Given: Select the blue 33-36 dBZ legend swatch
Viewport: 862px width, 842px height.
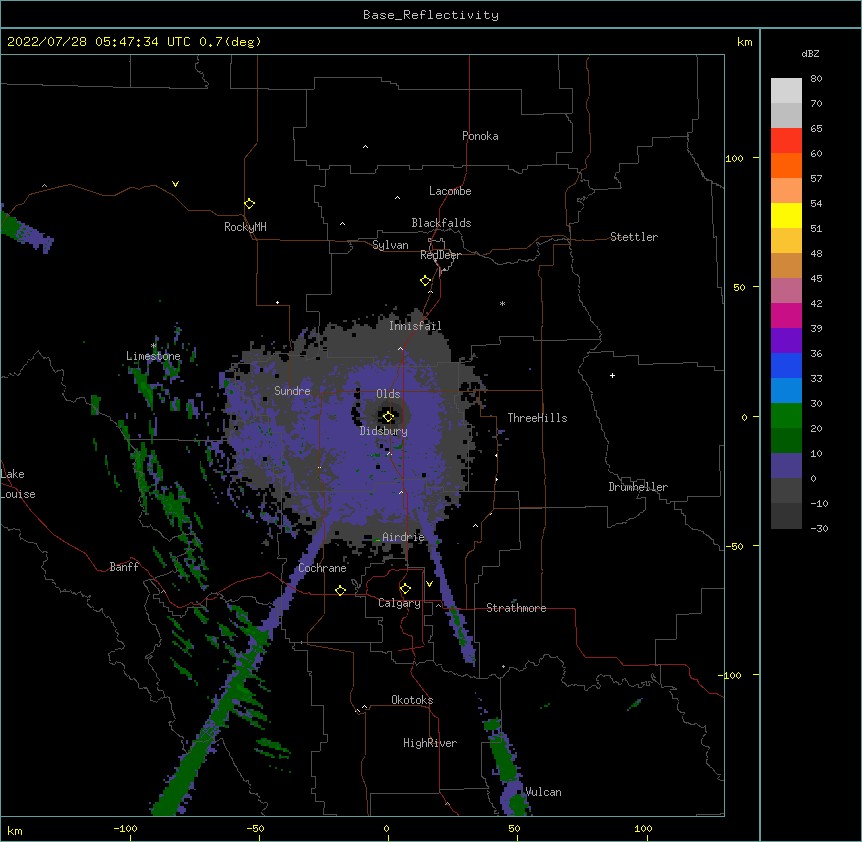Looking at the screenshot, I should pos(786,365).
